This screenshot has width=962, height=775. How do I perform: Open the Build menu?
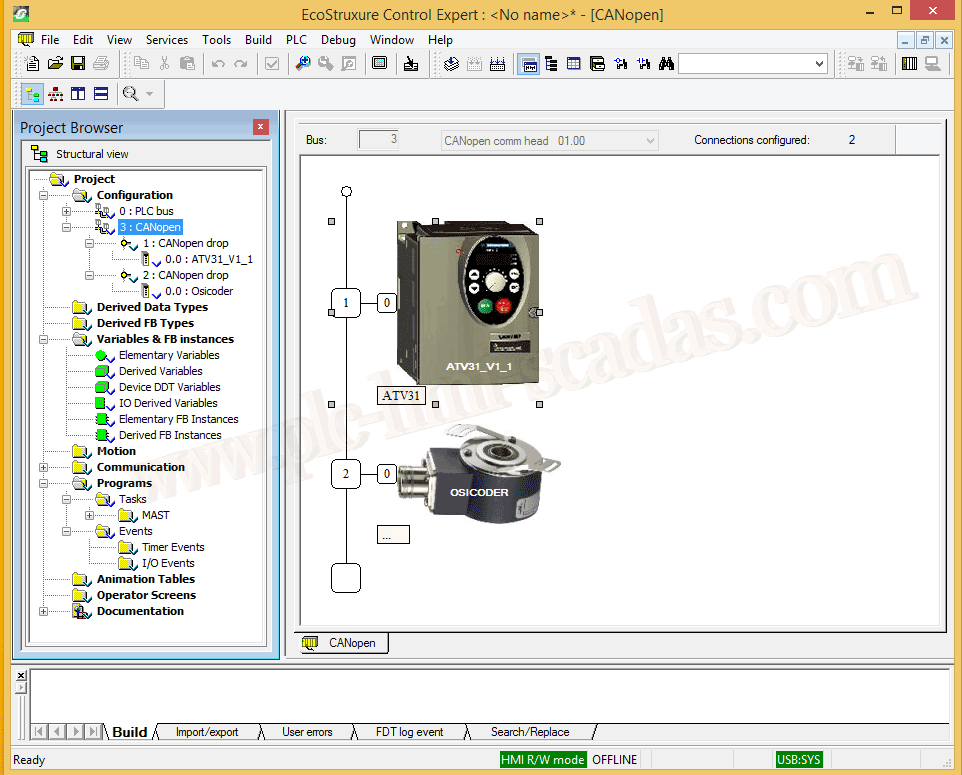tap(258, 40)
